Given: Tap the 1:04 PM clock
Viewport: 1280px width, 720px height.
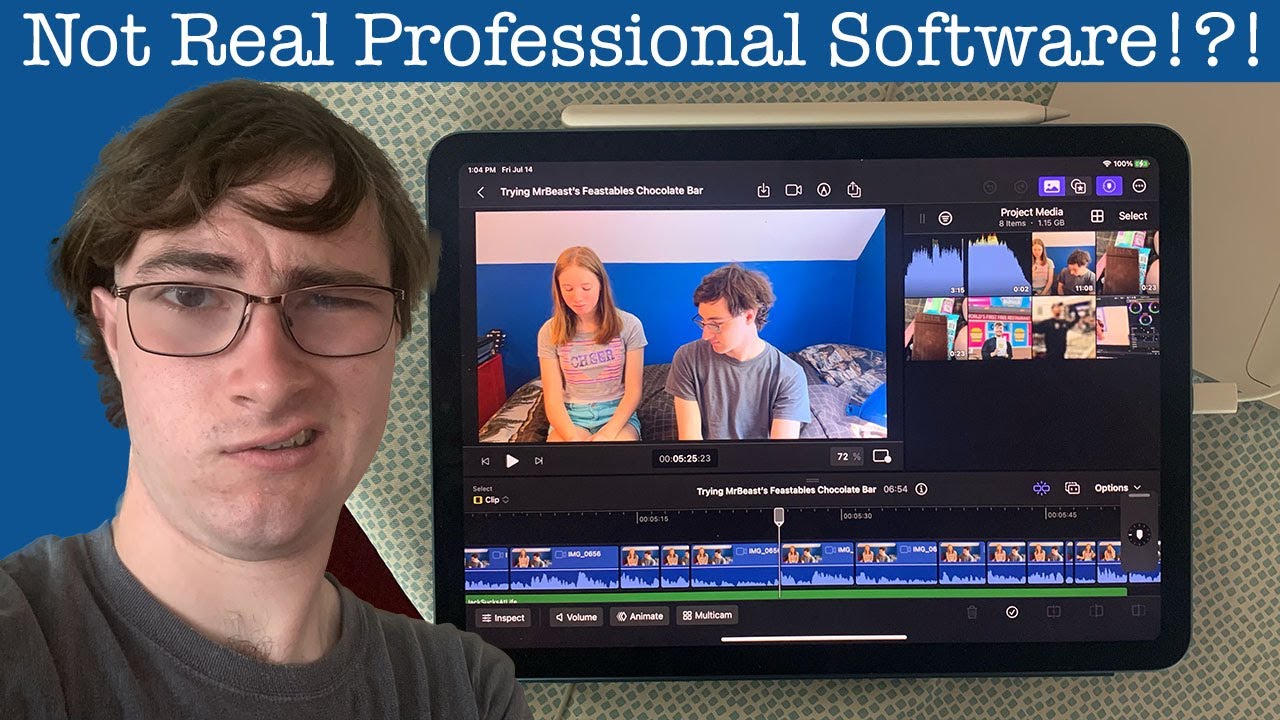Looking at the screenshot, I should [482, 170].
